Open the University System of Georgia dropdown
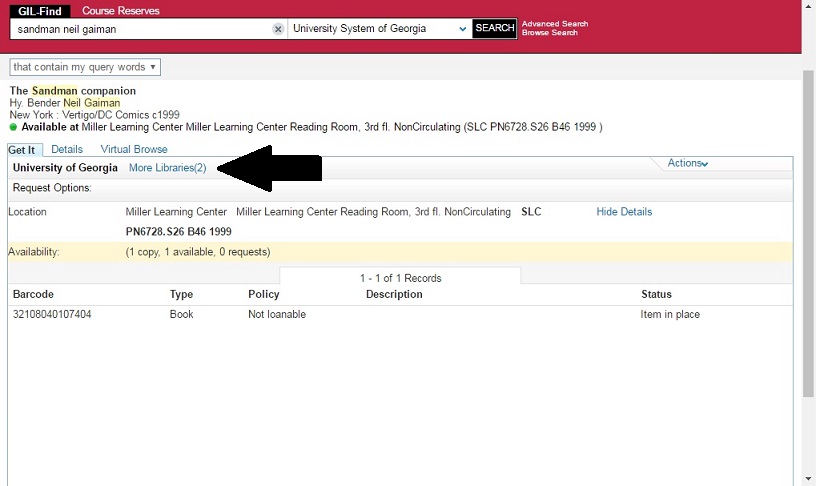816x486 pixels. 380,29
